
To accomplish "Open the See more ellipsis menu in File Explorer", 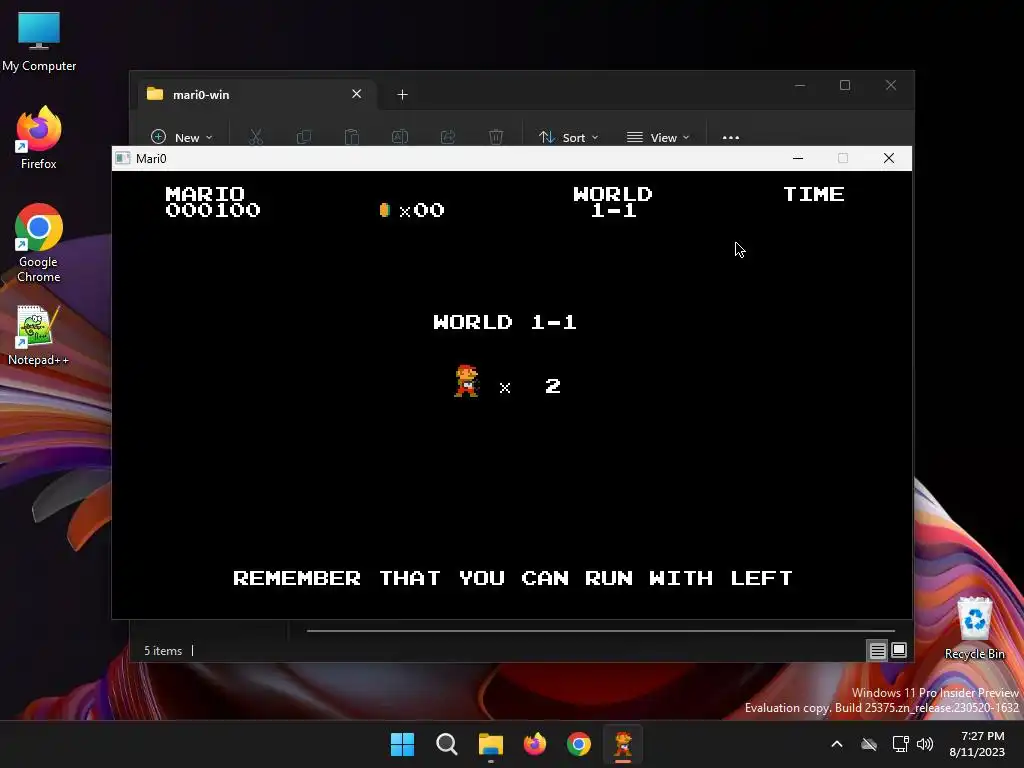I will (x=731, y=137).
